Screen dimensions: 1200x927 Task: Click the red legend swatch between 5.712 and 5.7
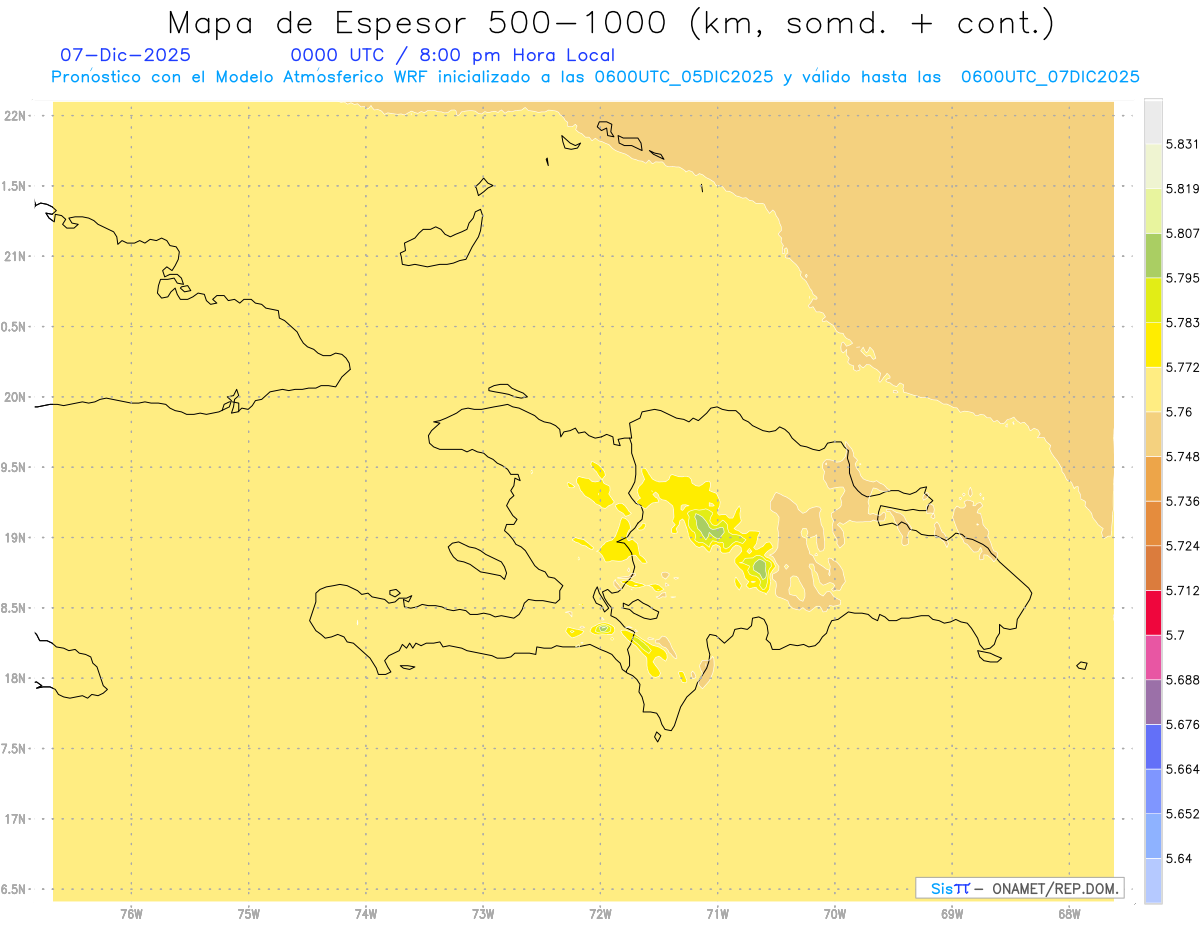(1153, 612)
